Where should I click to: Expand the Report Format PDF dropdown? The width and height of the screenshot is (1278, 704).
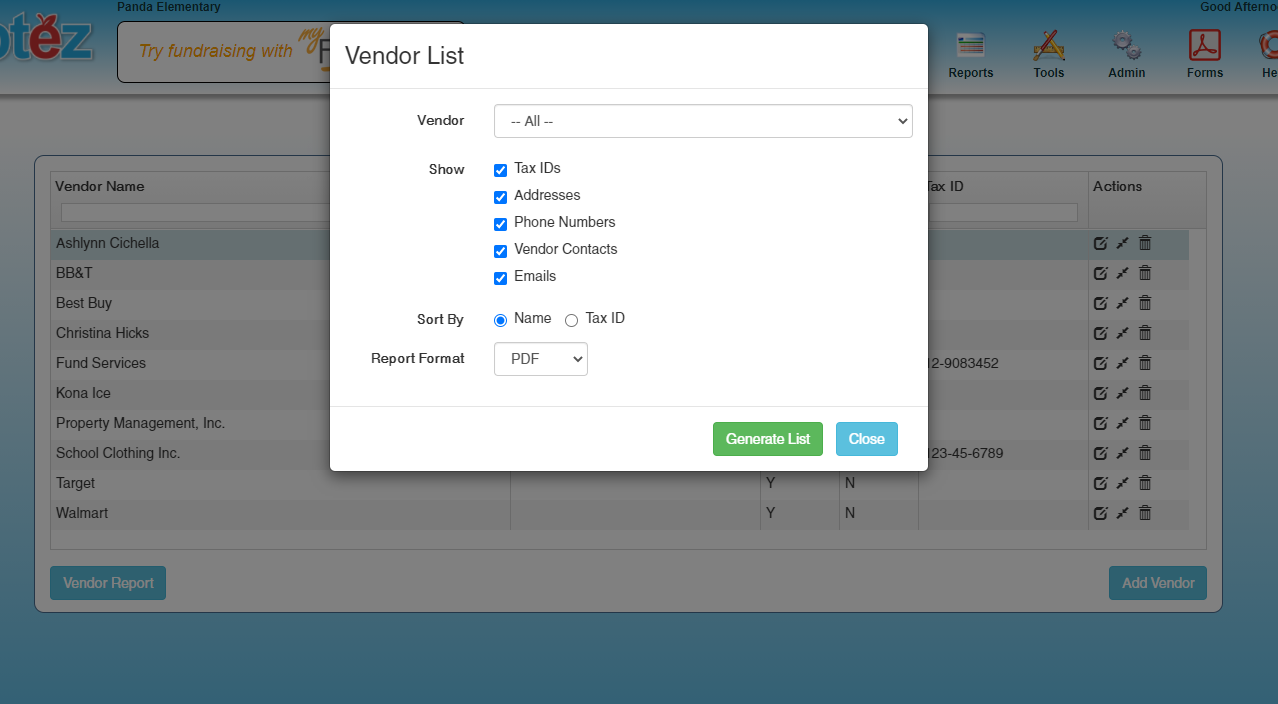(x=540, y=359)
